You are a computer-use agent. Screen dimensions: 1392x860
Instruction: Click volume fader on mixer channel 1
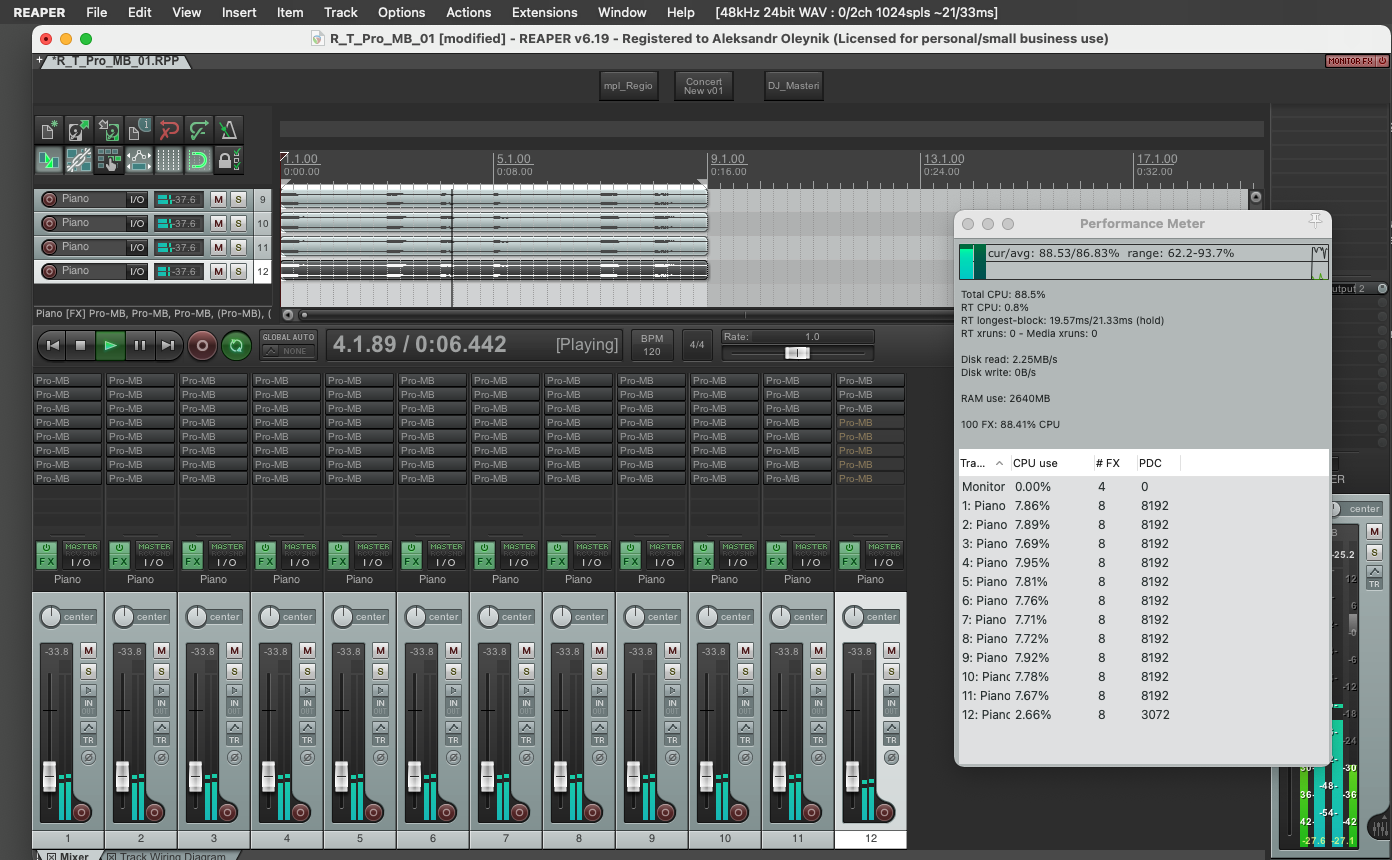[49, 775]
